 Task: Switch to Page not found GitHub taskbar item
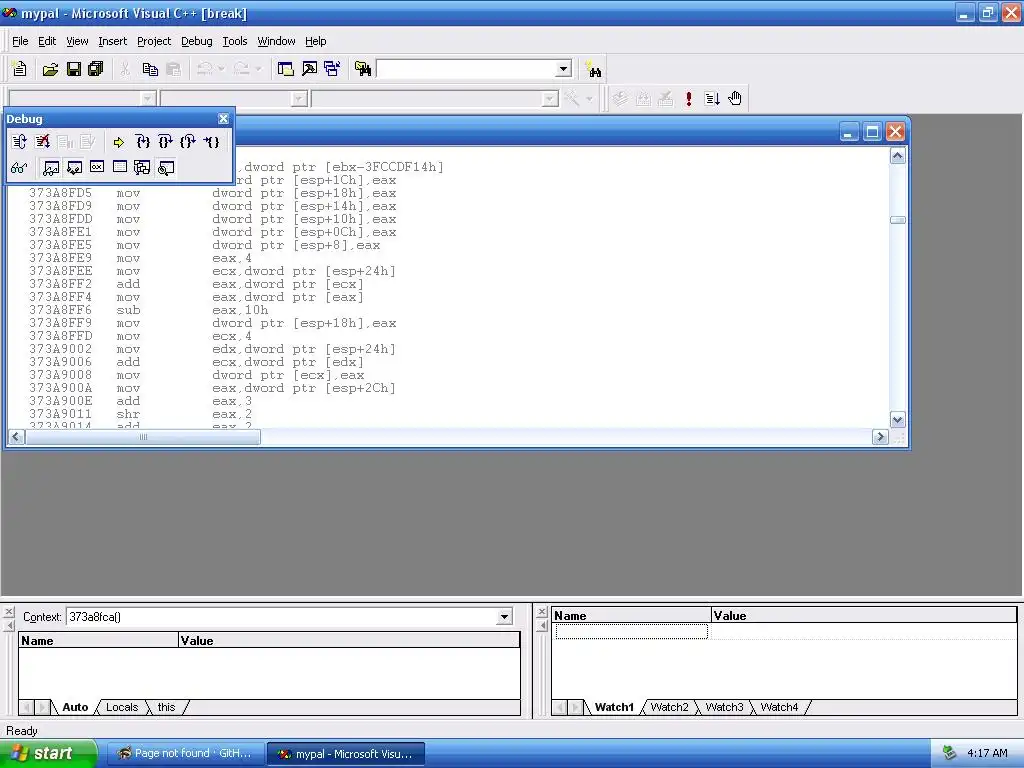184,754
